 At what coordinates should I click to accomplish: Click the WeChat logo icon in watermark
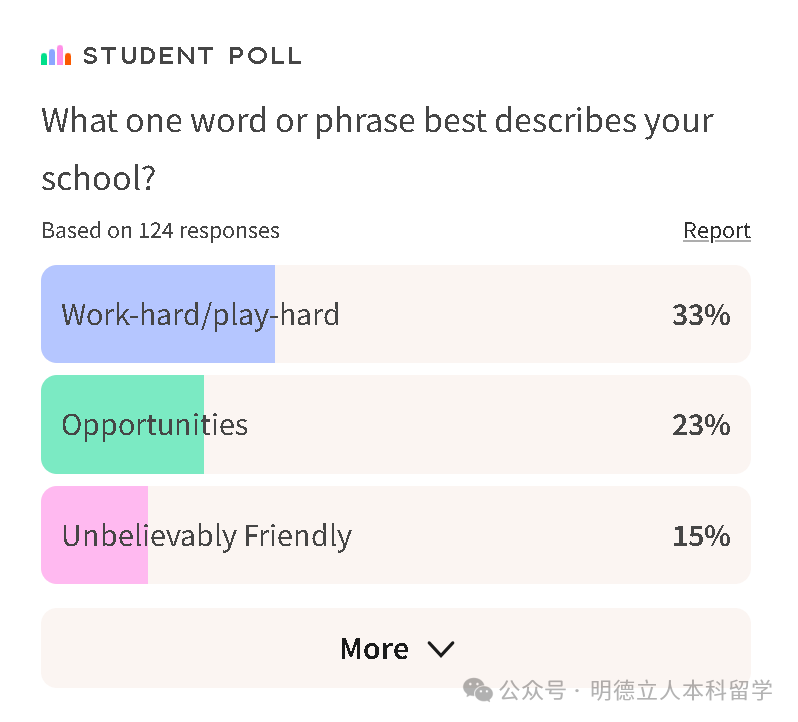coord(477,690)
